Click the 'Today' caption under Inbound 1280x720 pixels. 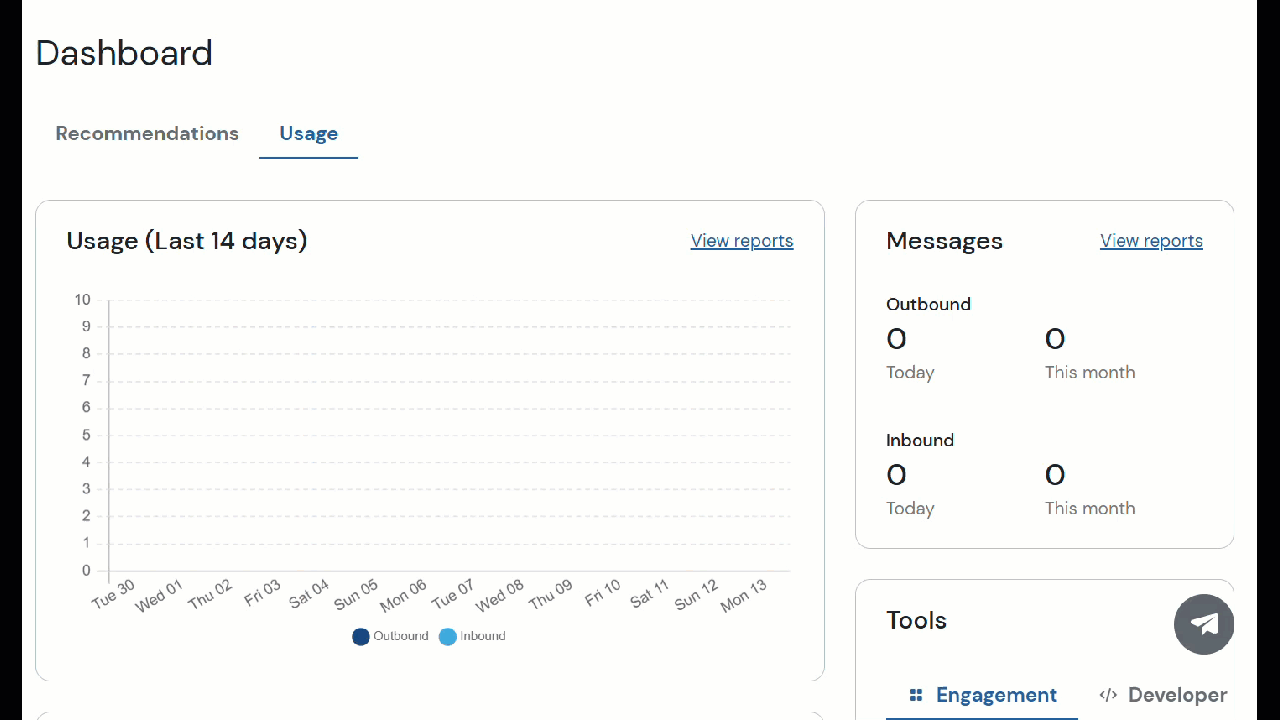(x=910, y=508)
